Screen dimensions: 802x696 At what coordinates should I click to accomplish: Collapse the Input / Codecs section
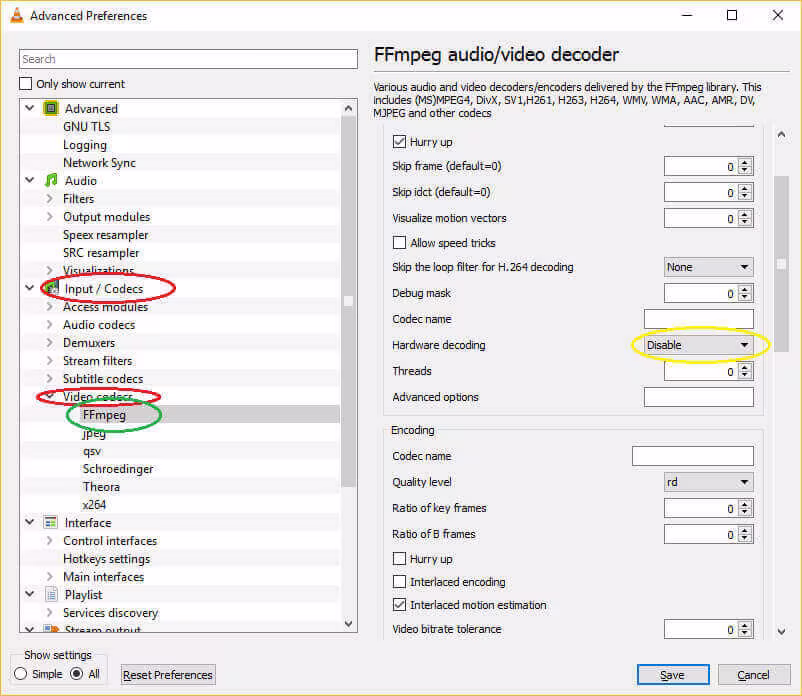[x=30, y=288]
